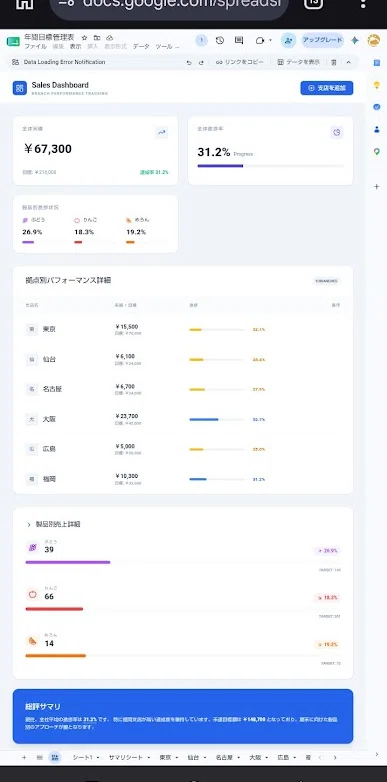
Task: Click the アップグレード button
Action: pos(322,40)
